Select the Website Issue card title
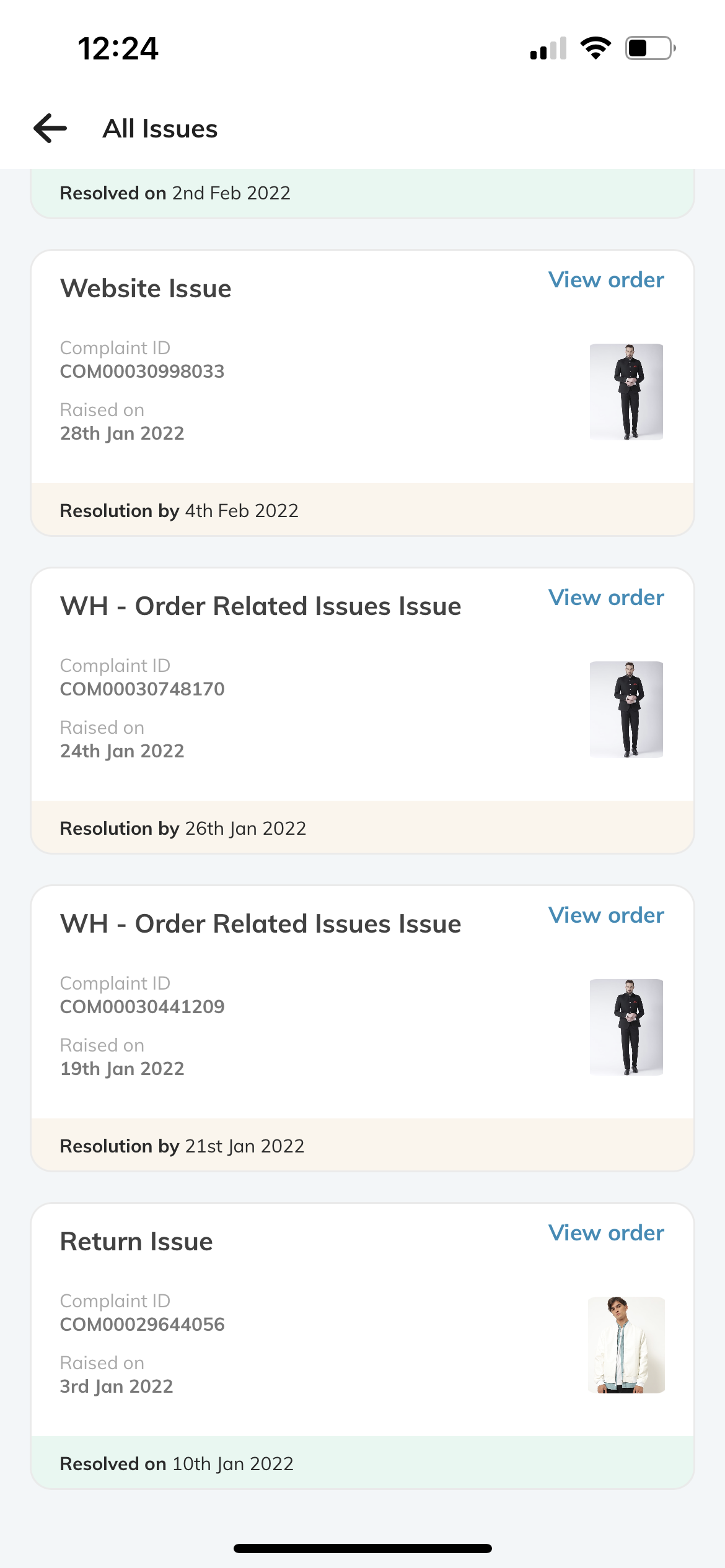The width and height of the screenshot is (725, 1568). pyautogui.click(x=146, y=289)
